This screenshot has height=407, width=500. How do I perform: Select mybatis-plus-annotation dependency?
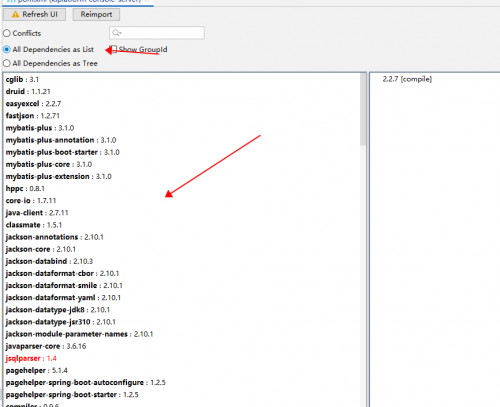tap(61, 140)
